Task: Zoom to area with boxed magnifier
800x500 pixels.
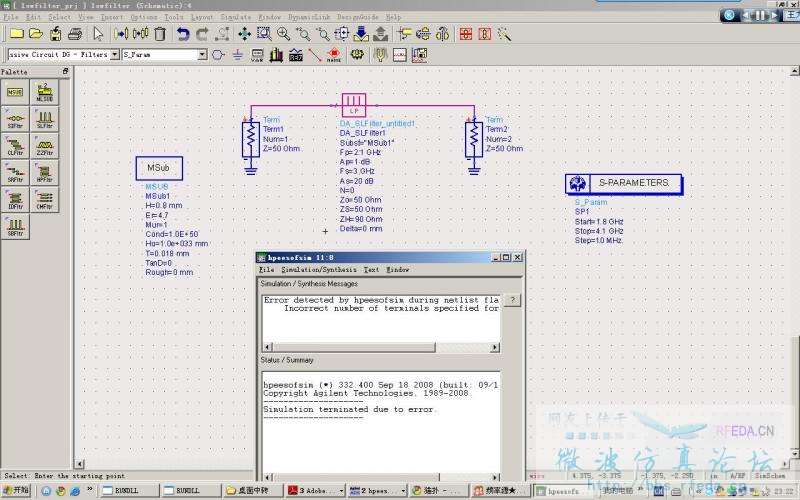Action: click(264, 34)
